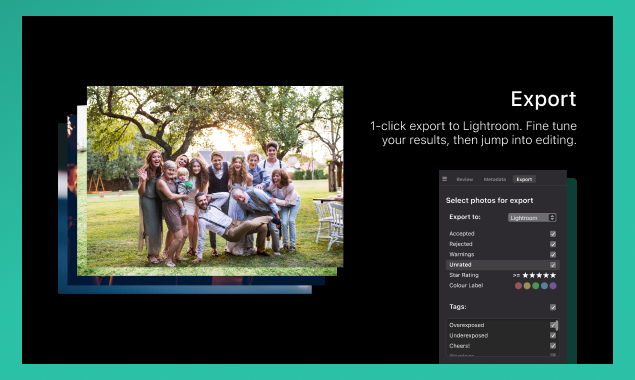Toggle the Warnings checkbox

(x=553, y=254)
